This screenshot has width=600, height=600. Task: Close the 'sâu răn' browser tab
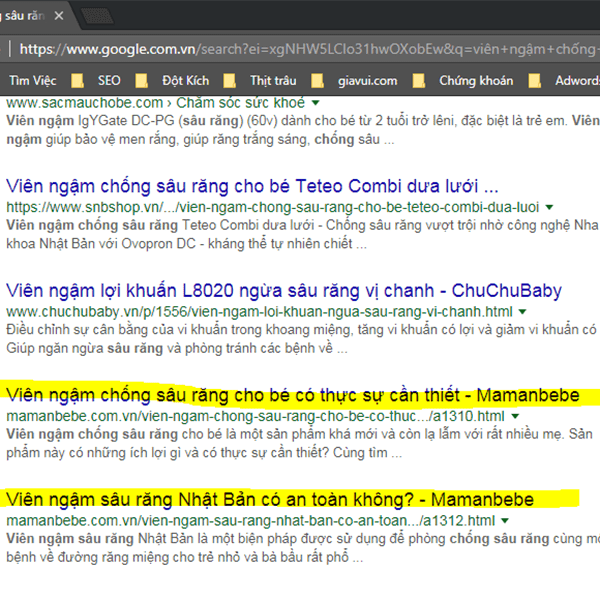pyautogui.click(x=59, y=16)
